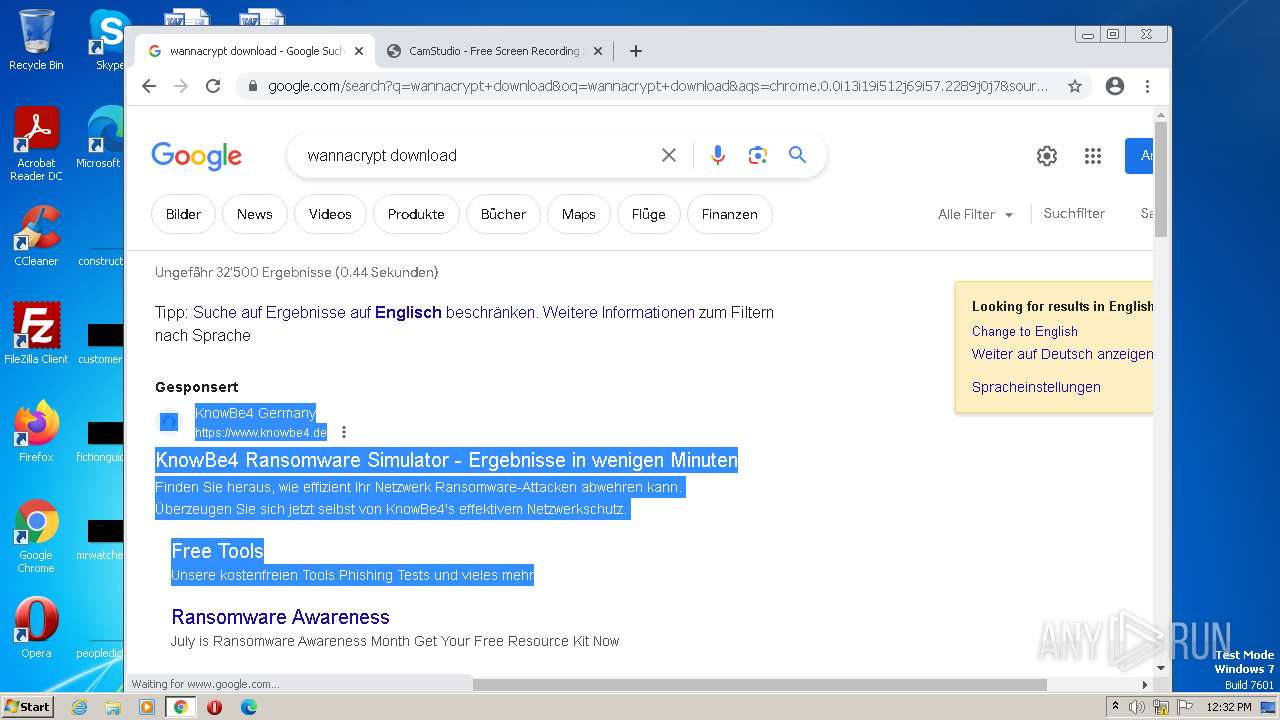Open File Explorer from taskbar
This screenshot has width=1280, height=720.
click(113, 707)
